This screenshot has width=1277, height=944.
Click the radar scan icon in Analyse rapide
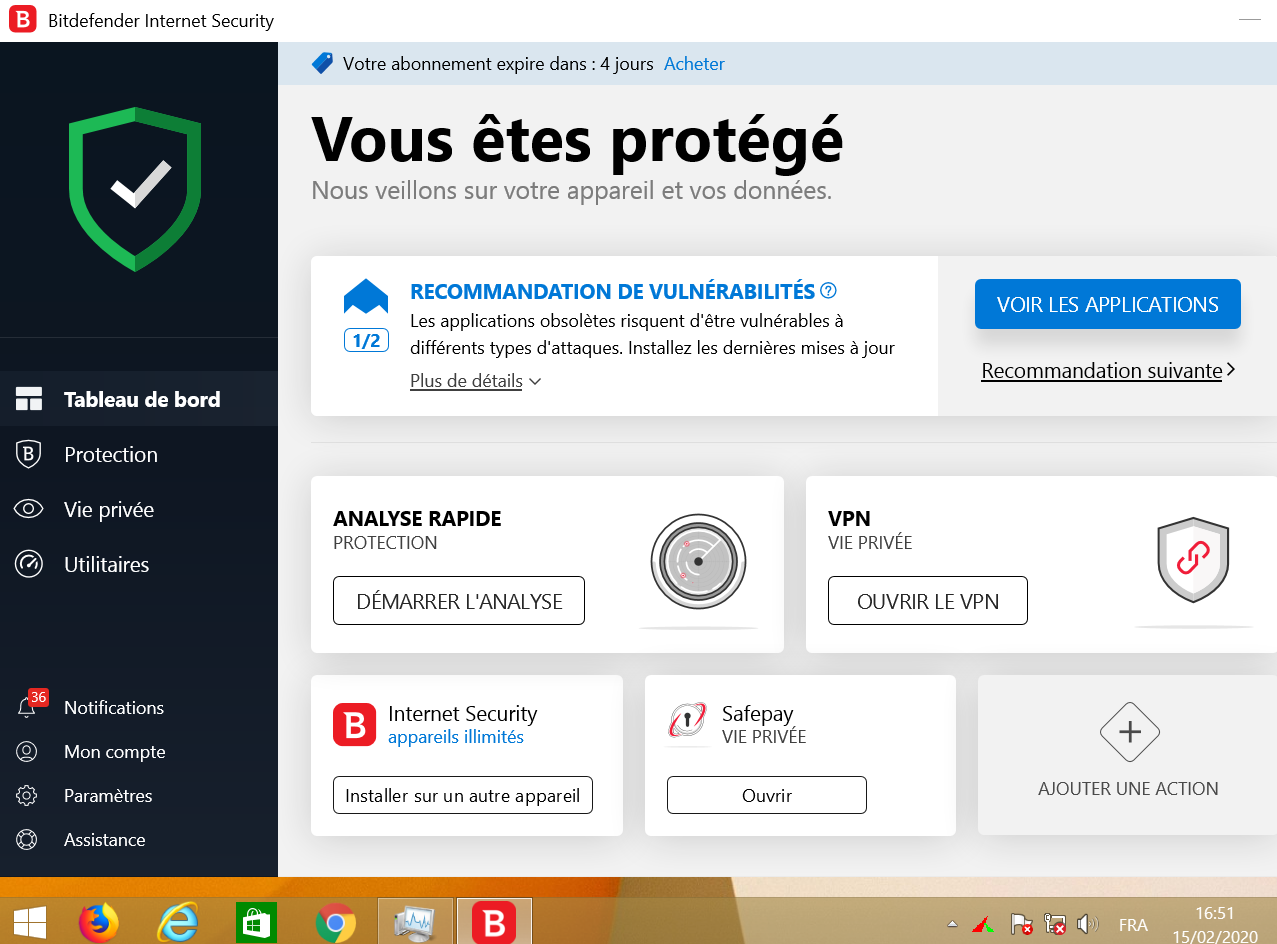pos(699,560)
